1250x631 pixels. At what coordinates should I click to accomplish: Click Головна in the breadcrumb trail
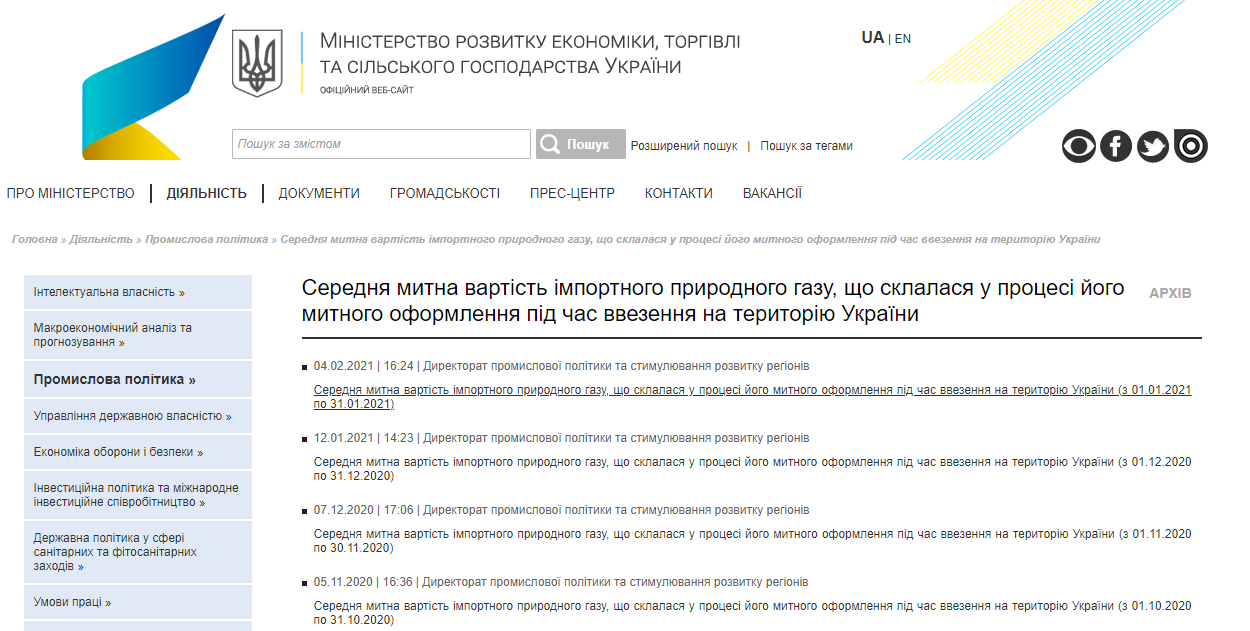(34, 239)
